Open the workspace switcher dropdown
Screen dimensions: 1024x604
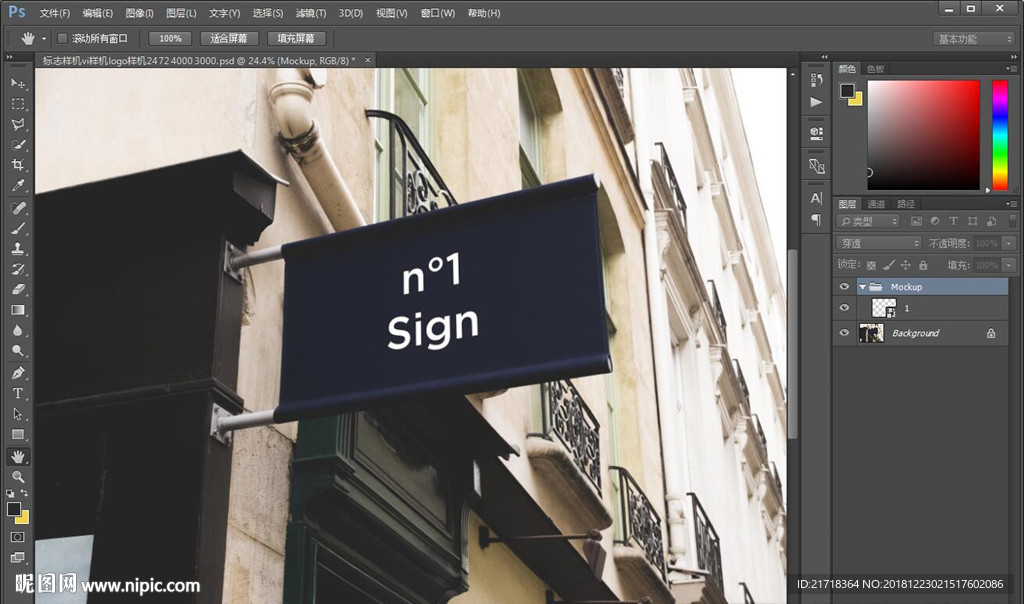pyautogui.click(x=974, y=39)
